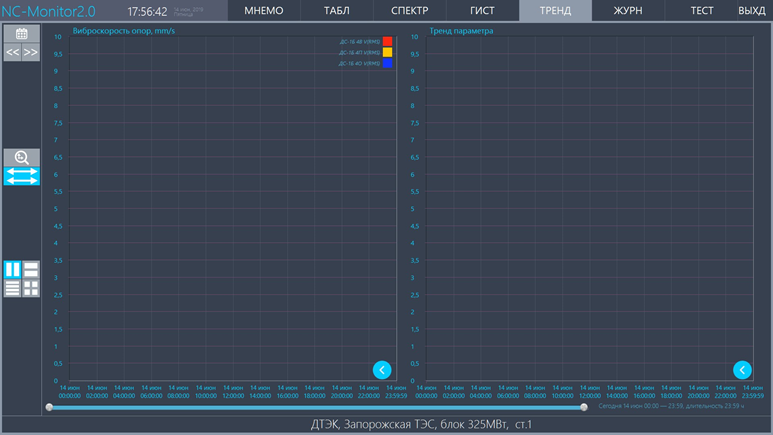
Task: Switch to the СПЕКТР tab
Action: pyautogui.click(x=410, y=10)
